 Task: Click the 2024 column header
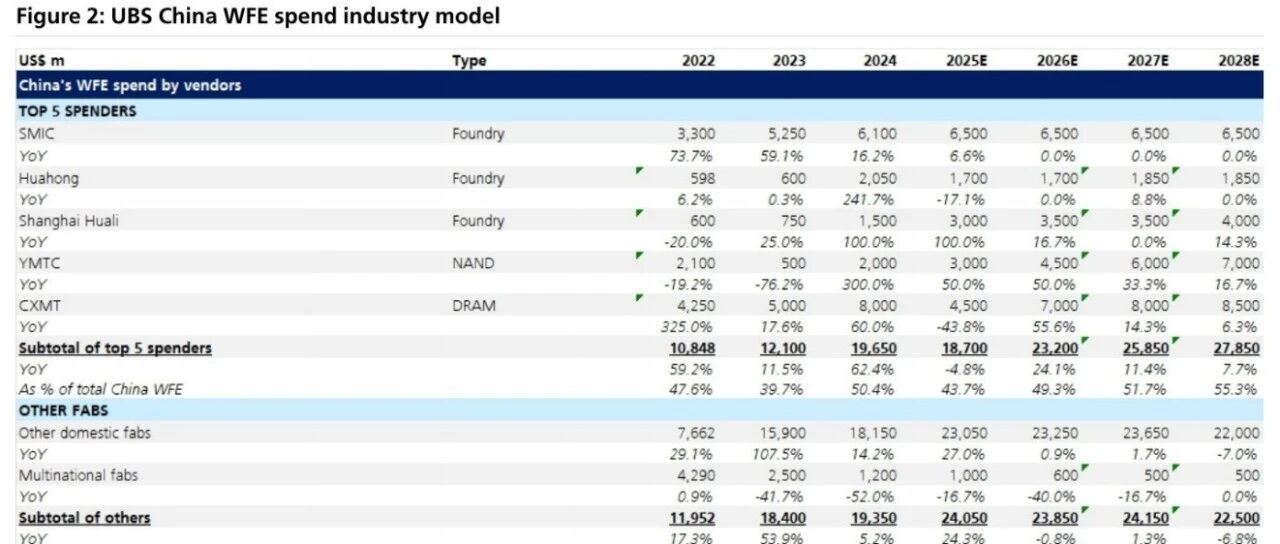coord(880,61)
